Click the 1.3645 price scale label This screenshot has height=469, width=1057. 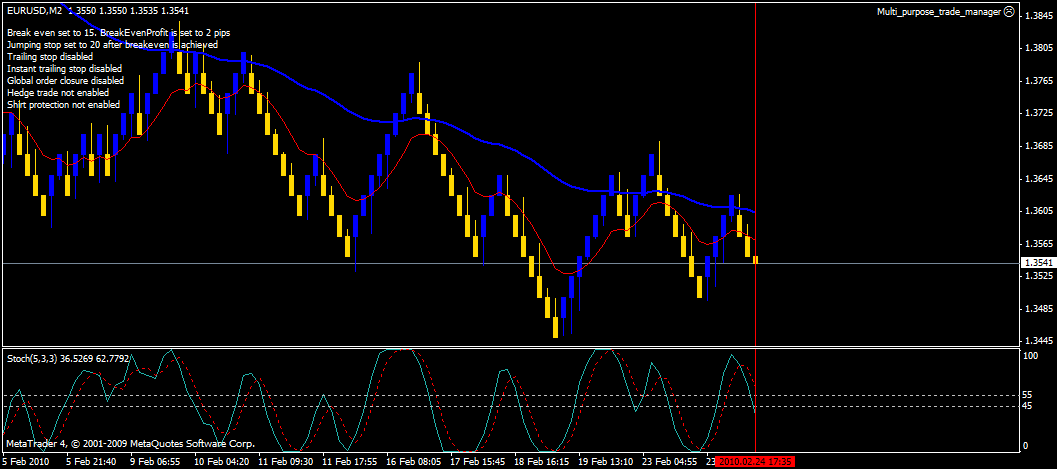(x=1037, y=179)
